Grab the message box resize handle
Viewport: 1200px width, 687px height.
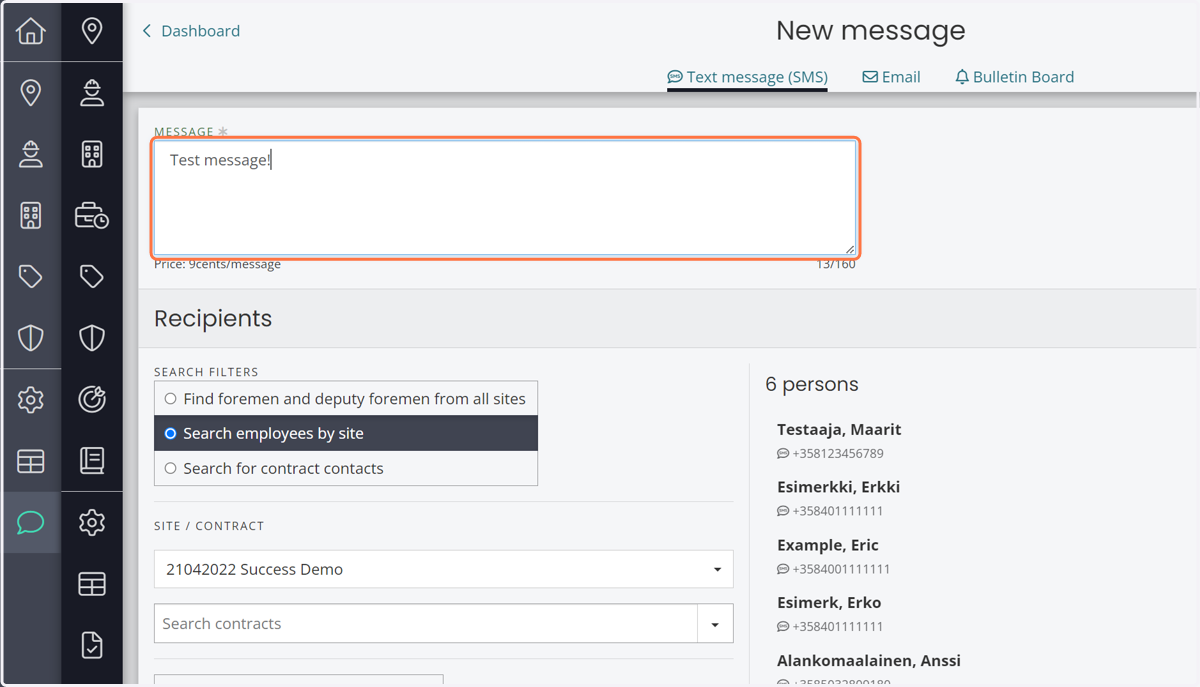(x=850, y=248)
